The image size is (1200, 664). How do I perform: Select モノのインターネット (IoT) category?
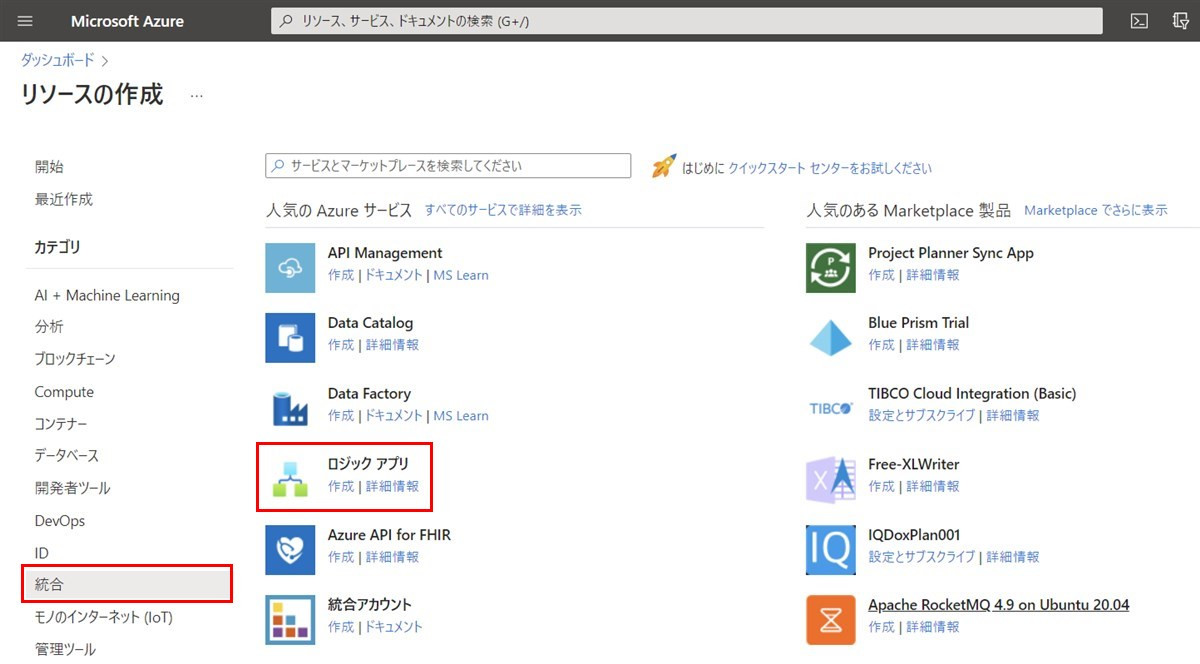[x=104, y=617]
